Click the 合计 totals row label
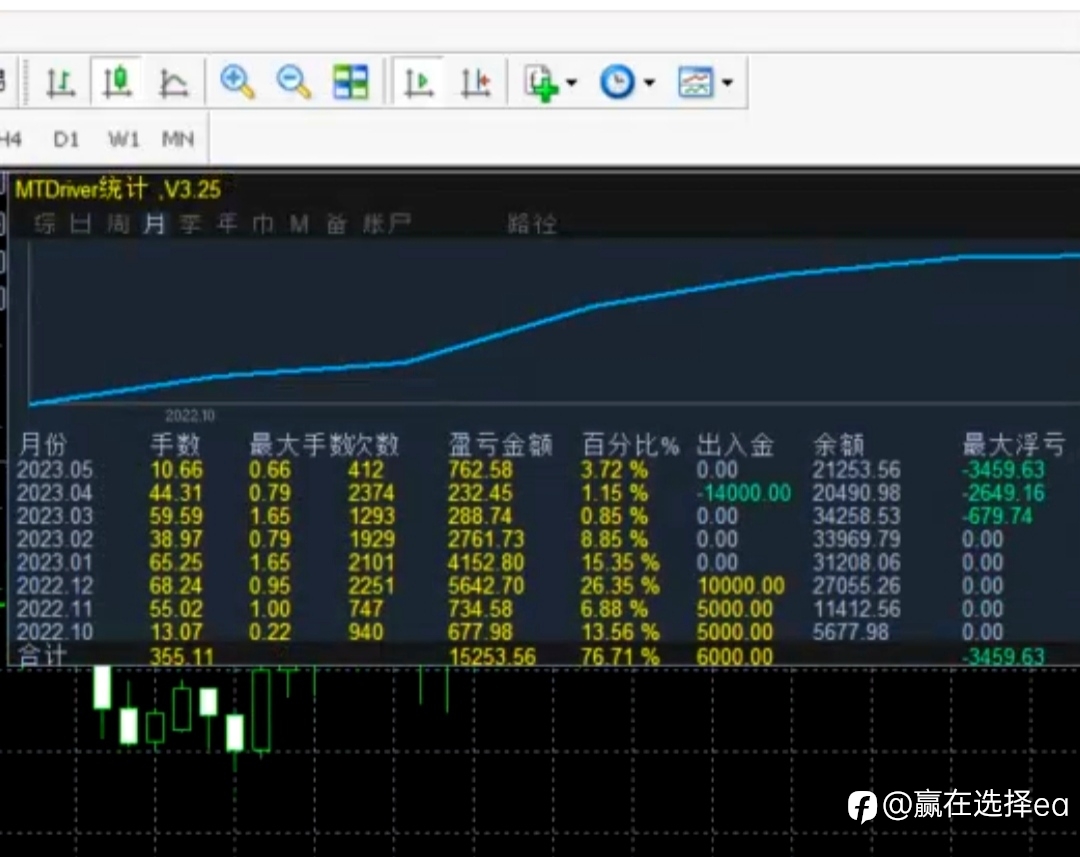The height and width of the screenshot is (857, 1080). pyautogui.click(x=41, y=656)
